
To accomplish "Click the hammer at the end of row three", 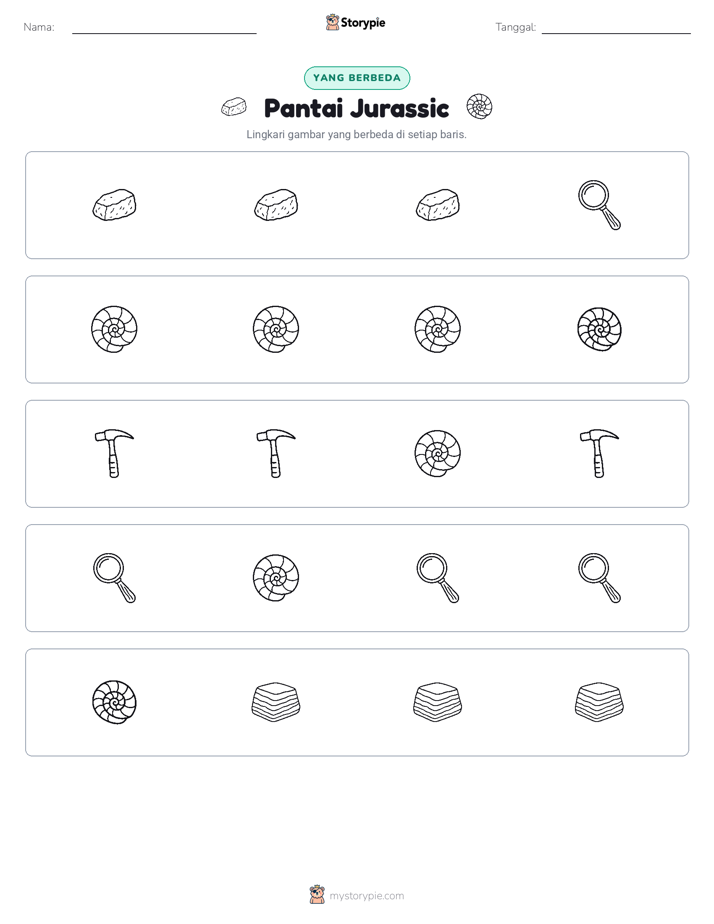I will click(599, 453).
